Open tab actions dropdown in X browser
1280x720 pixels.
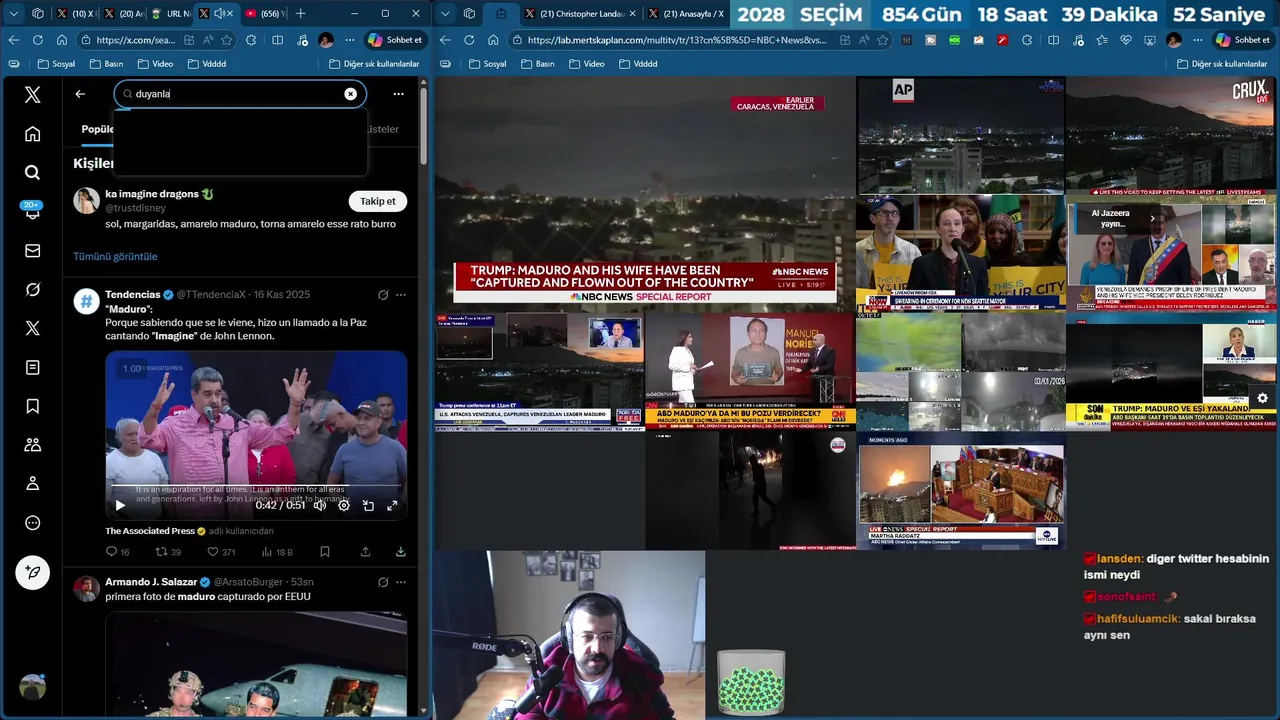(x=14, y=14)
